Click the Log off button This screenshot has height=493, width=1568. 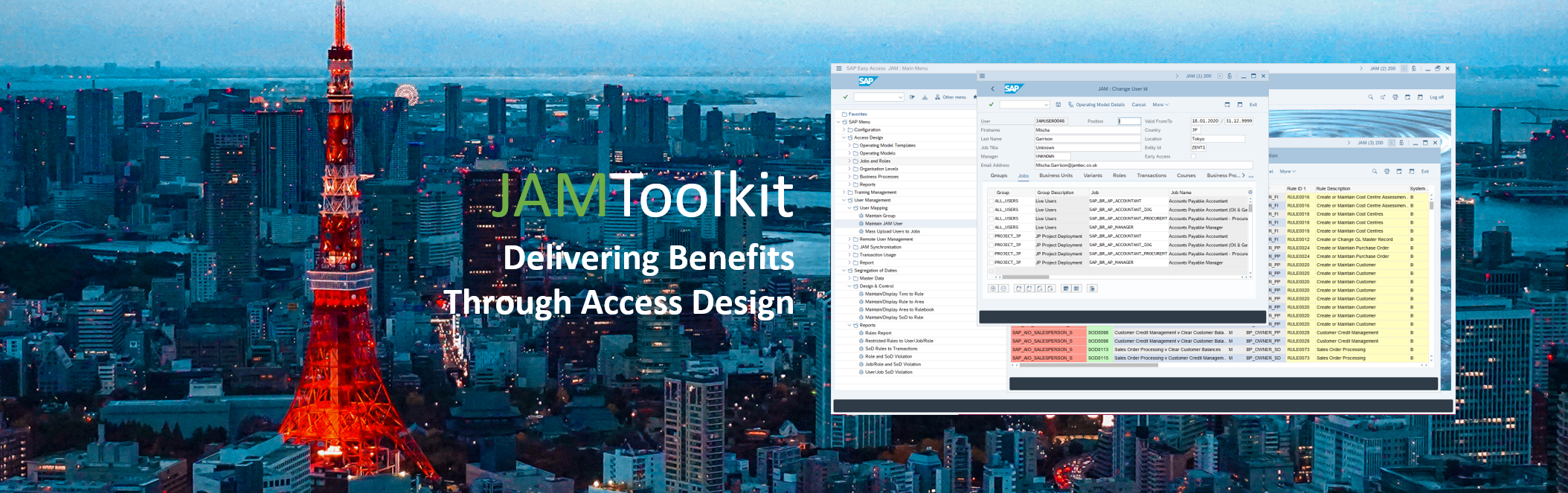pyautogui.click(x=1436, y=97)
